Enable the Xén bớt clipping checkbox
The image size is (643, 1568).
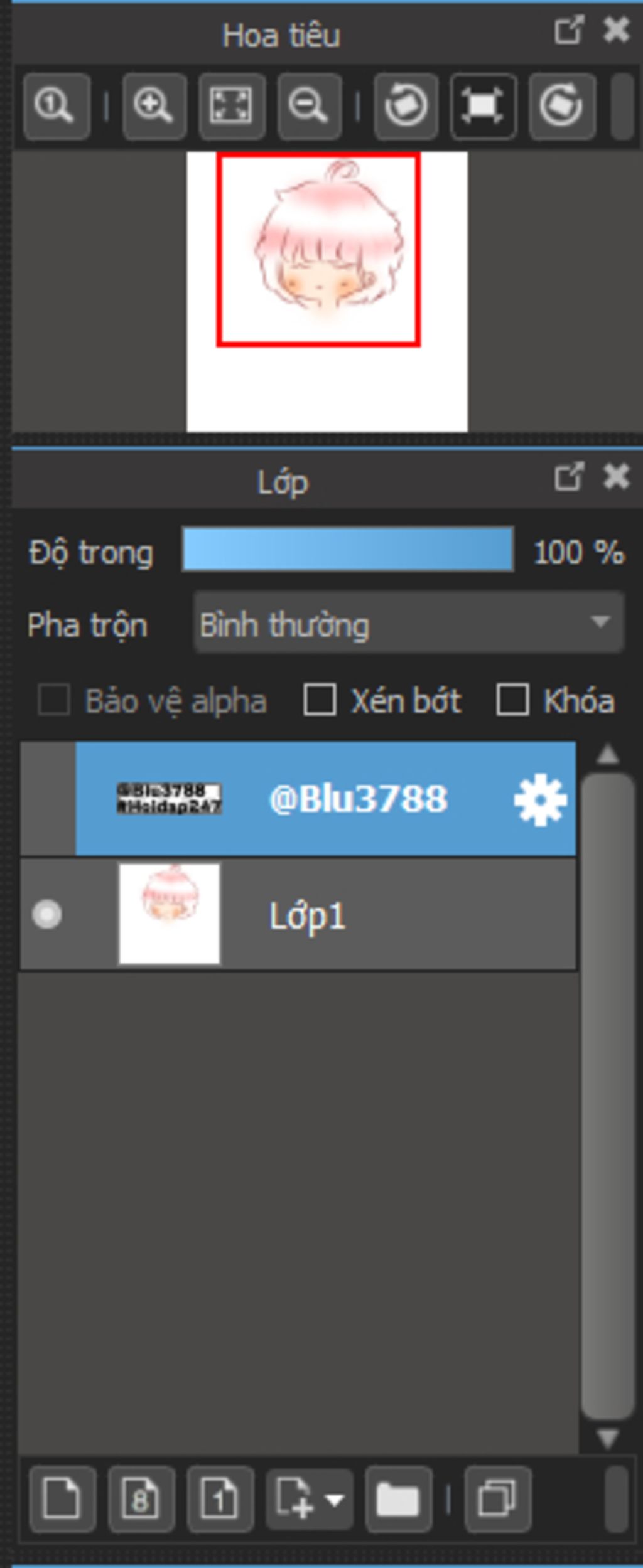point(320,700)
